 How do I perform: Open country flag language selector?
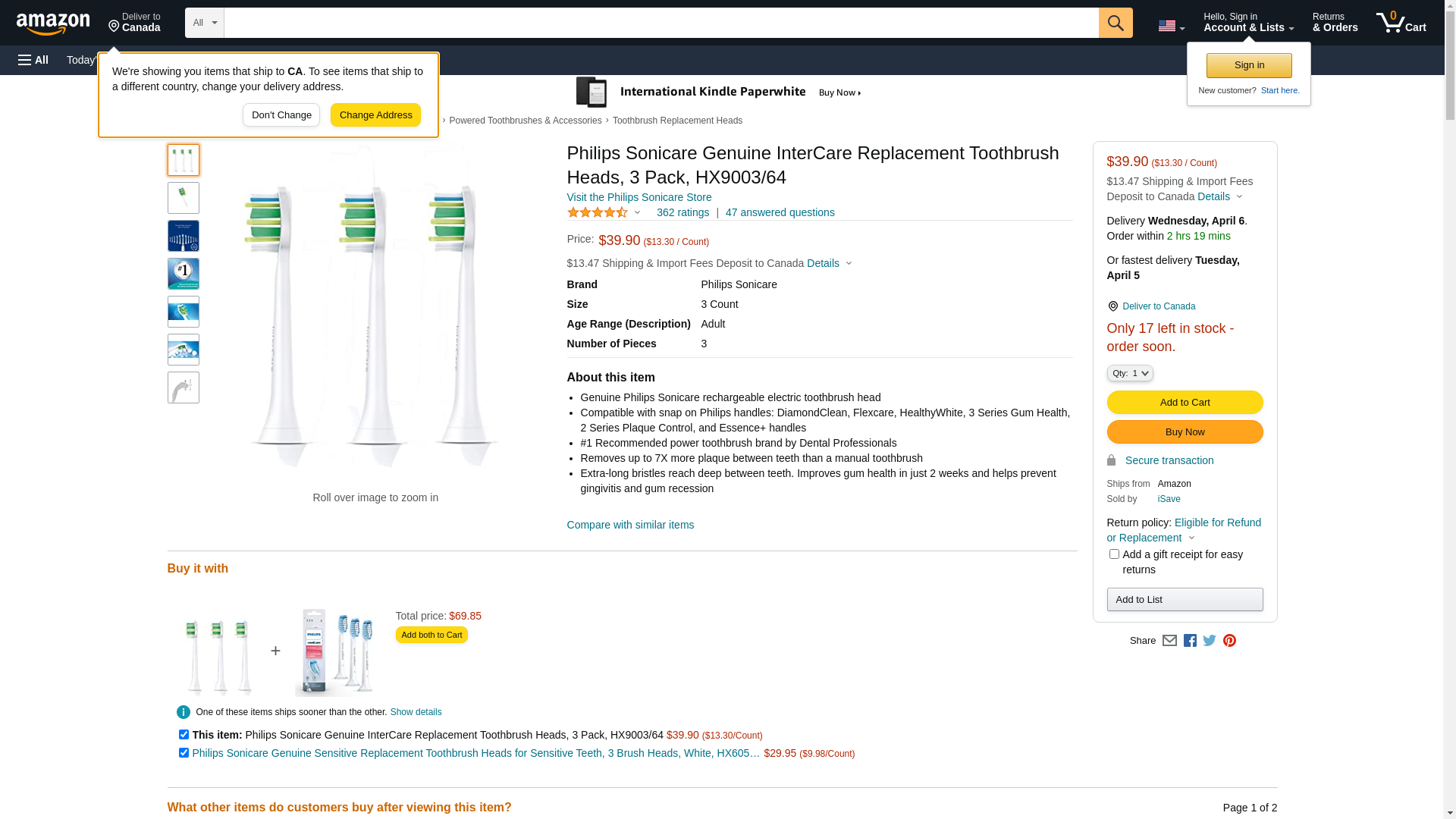[1171, 26]
